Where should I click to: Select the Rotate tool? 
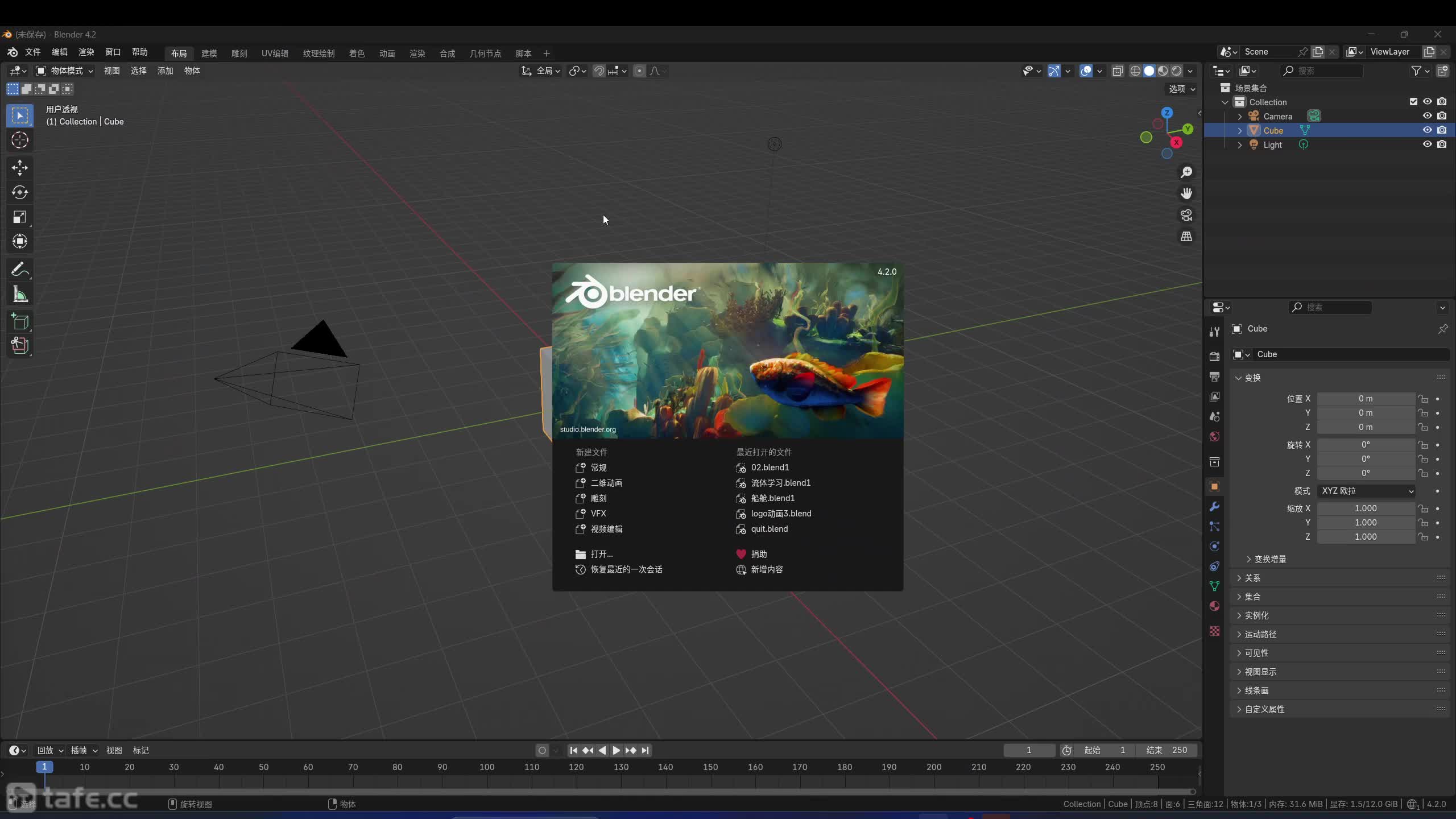(x=20, y=192)
